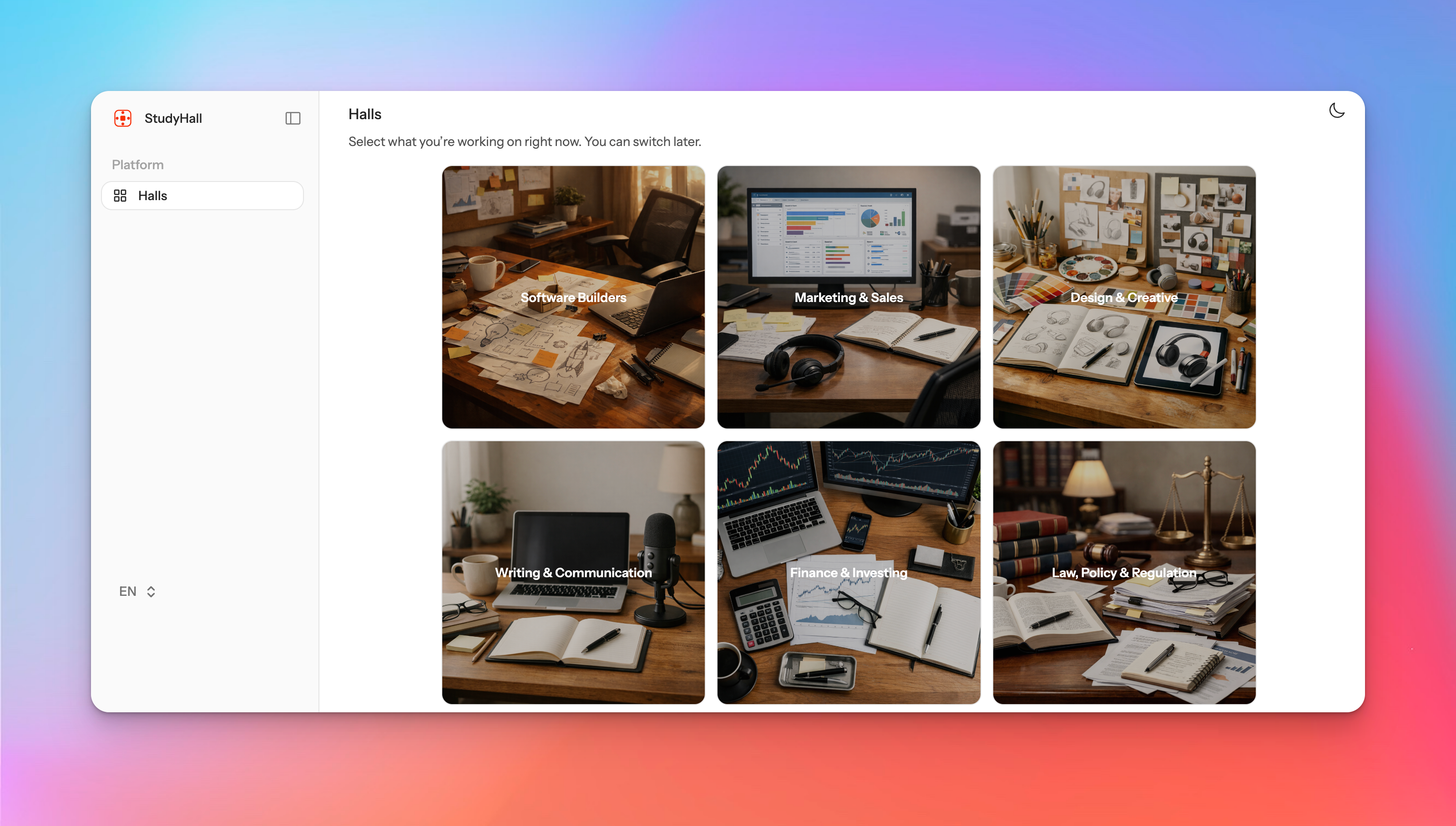Screen dimensions: 1456x826
Task: Click the grid icon beside Halls
Action: pyautogui.click(x=120, y=196)
